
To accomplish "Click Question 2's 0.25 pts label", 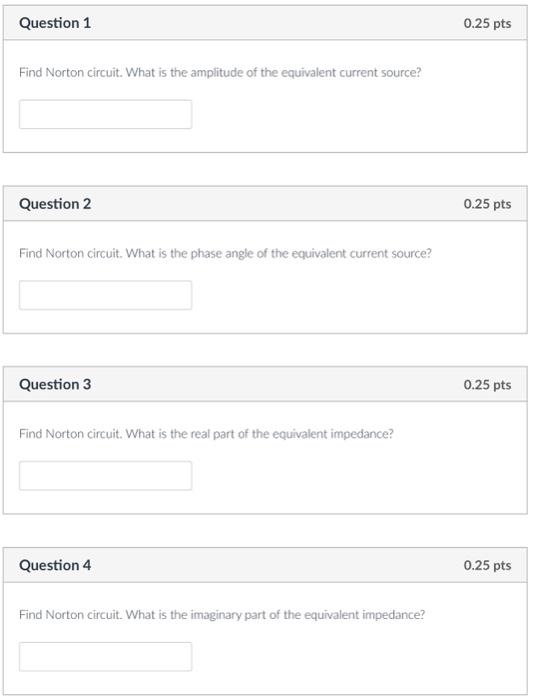I will 487,204.
